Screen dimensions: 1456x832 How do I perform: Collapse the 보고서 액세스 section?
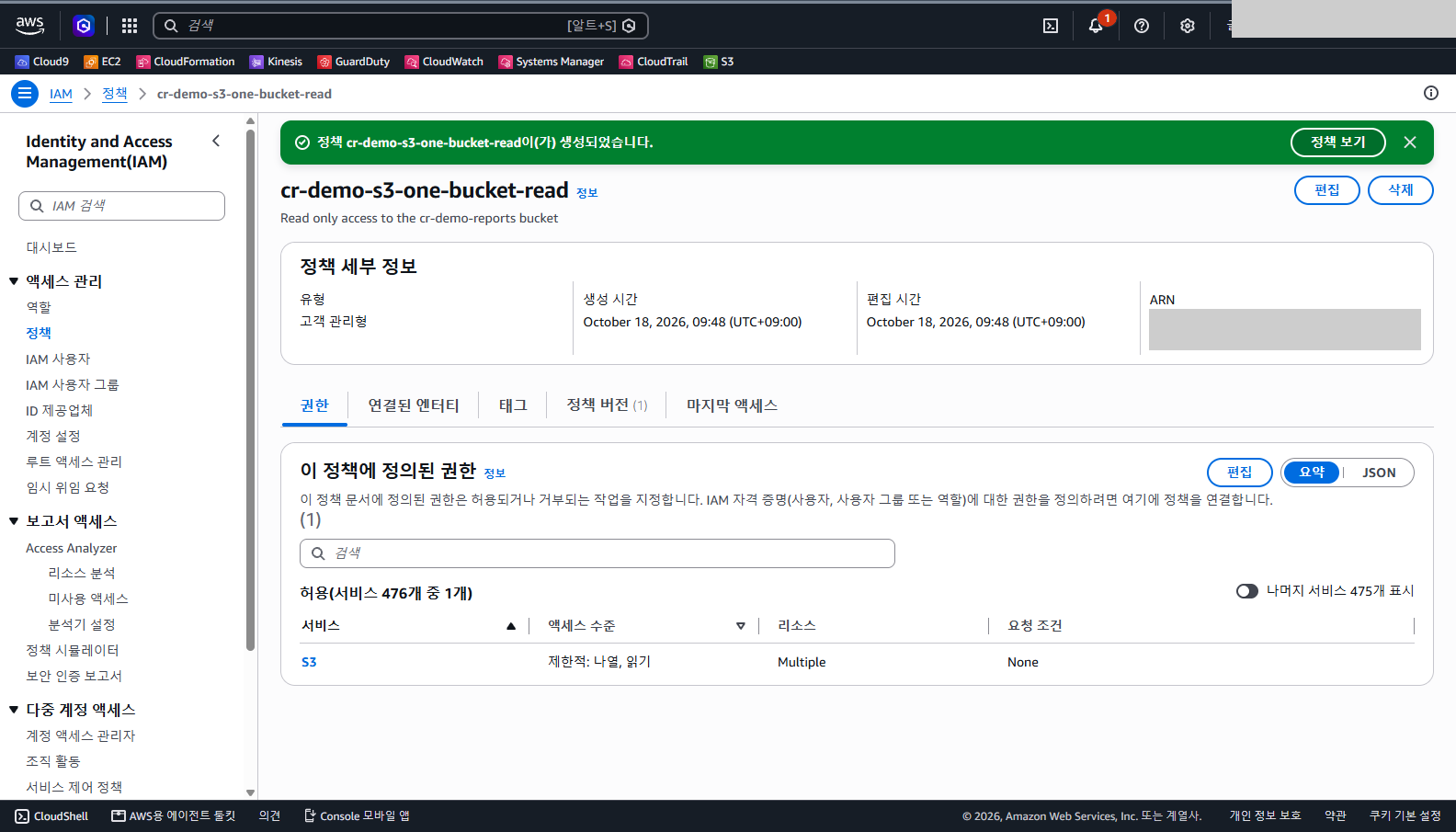click(x=14, y=521)
